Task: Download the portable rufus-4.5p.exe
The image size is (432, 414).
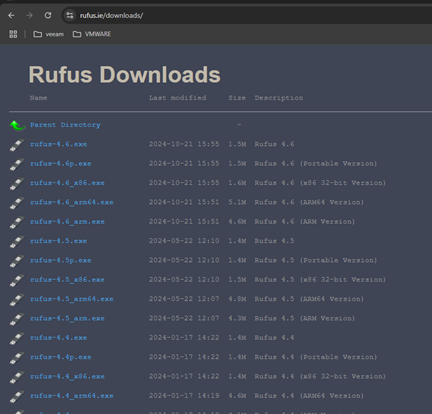Action: point(61,260)
